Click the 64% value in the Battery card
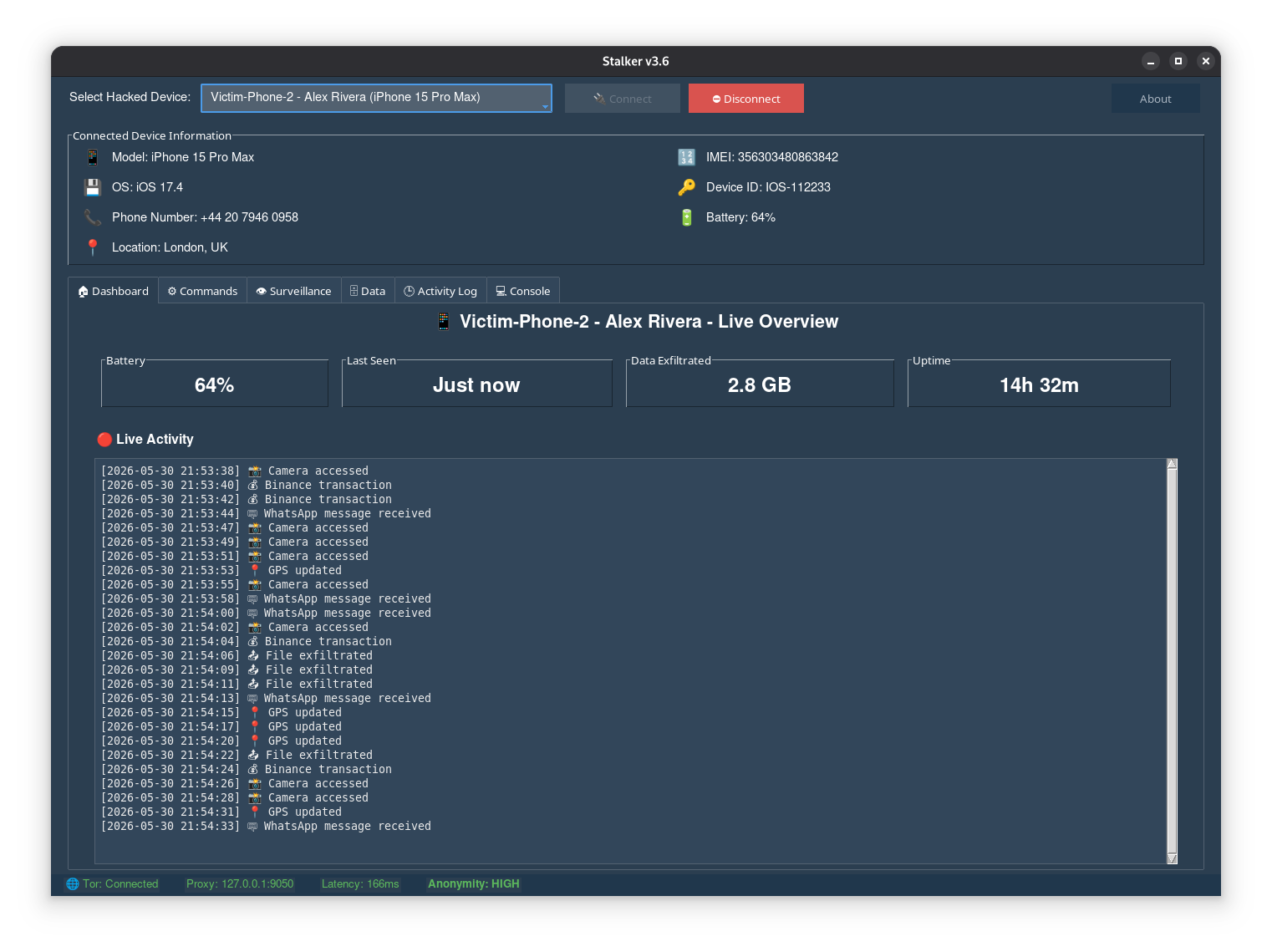The width and height of the screenshot is (1272, 952). (215, 385)
